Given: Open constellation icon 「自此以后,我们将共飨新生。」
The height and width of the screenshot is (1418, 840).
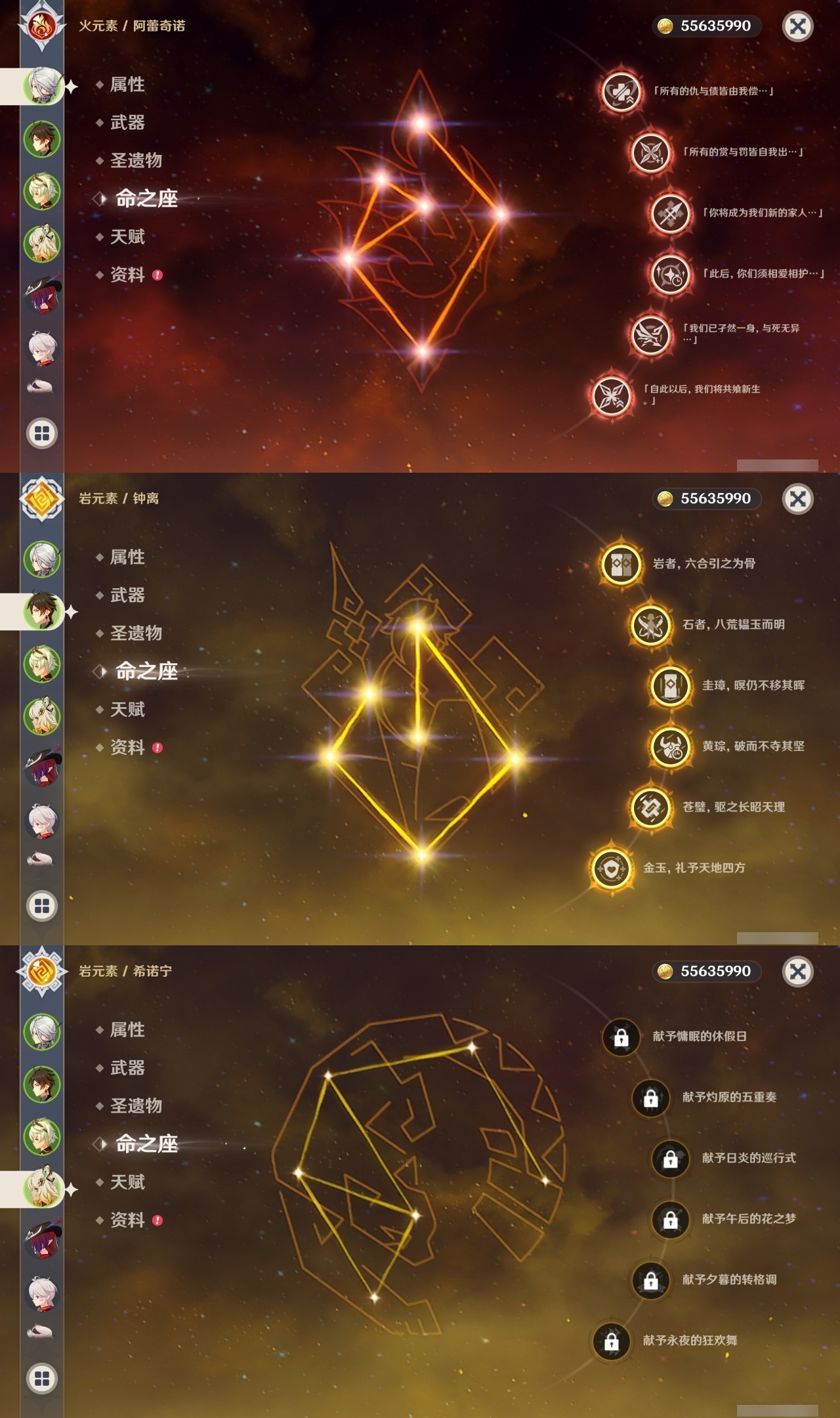Looking at the screenshot, I should point(611,396).
